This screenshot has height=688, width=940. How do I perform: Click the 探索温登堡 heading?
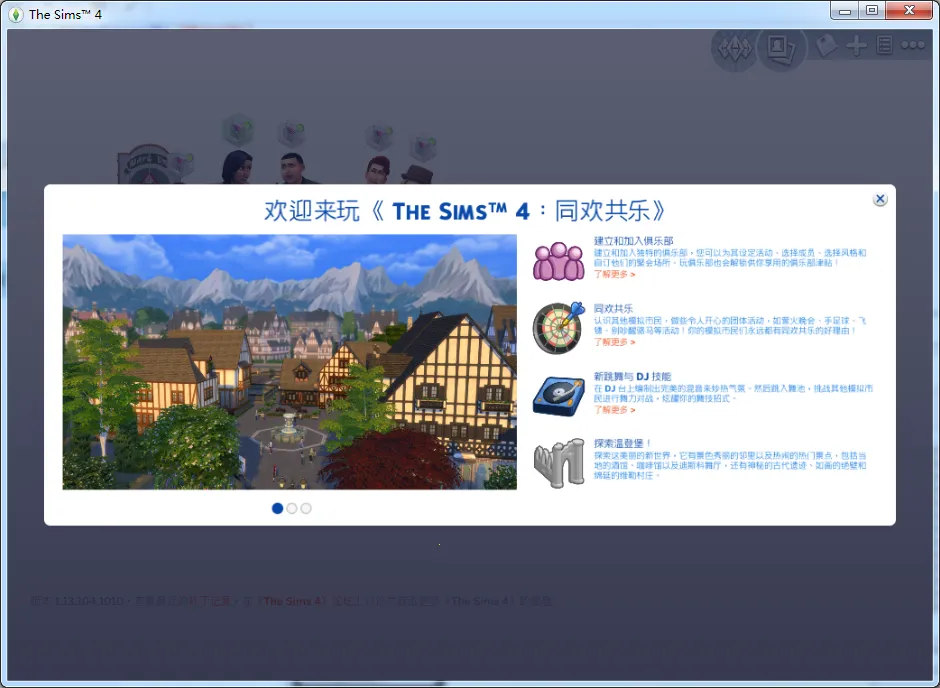point(623,442)
